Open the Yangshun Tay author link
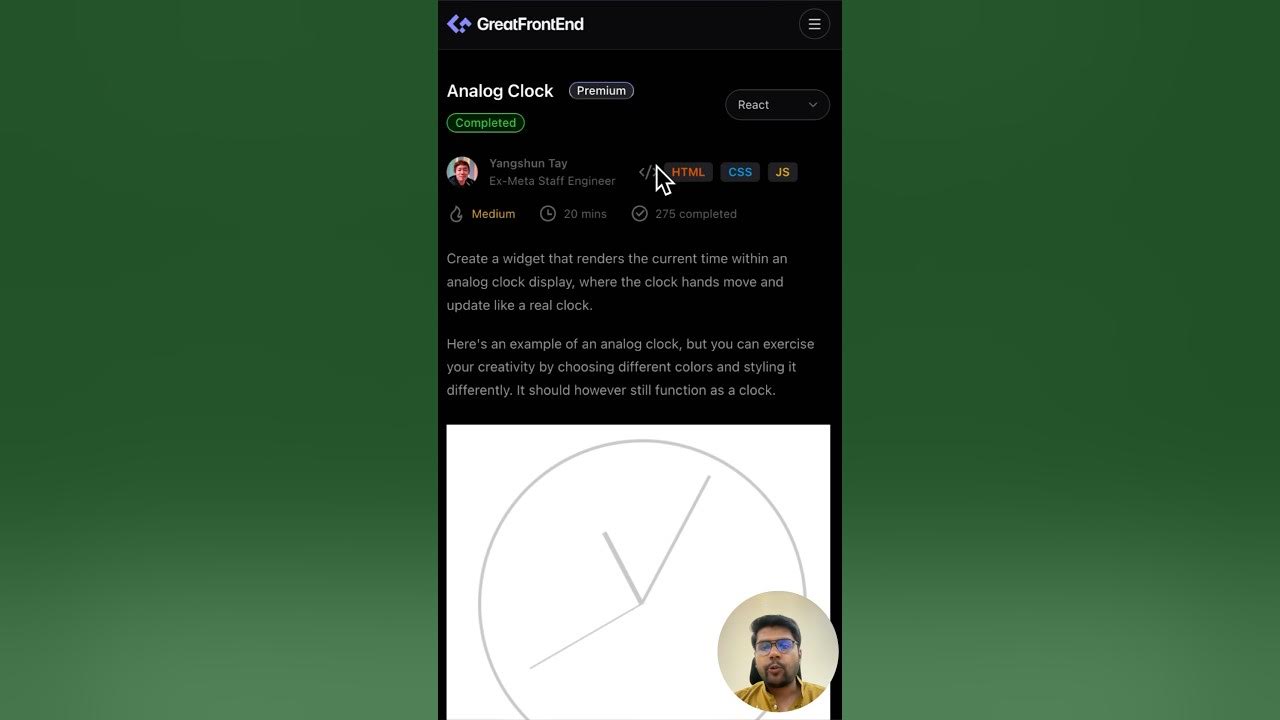Image resolution: width=1280 pixels, height=720 pixels. tap(528, 163)
